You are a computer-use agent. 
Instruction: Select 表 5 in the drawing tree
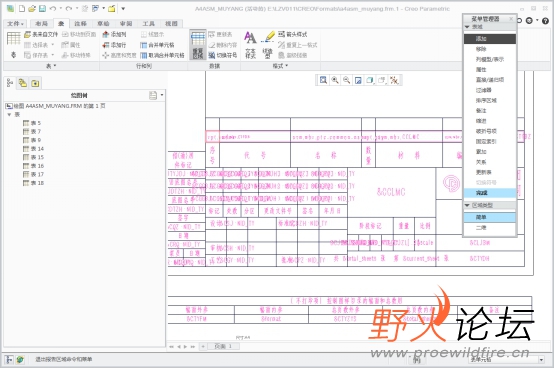coord(32,123)
